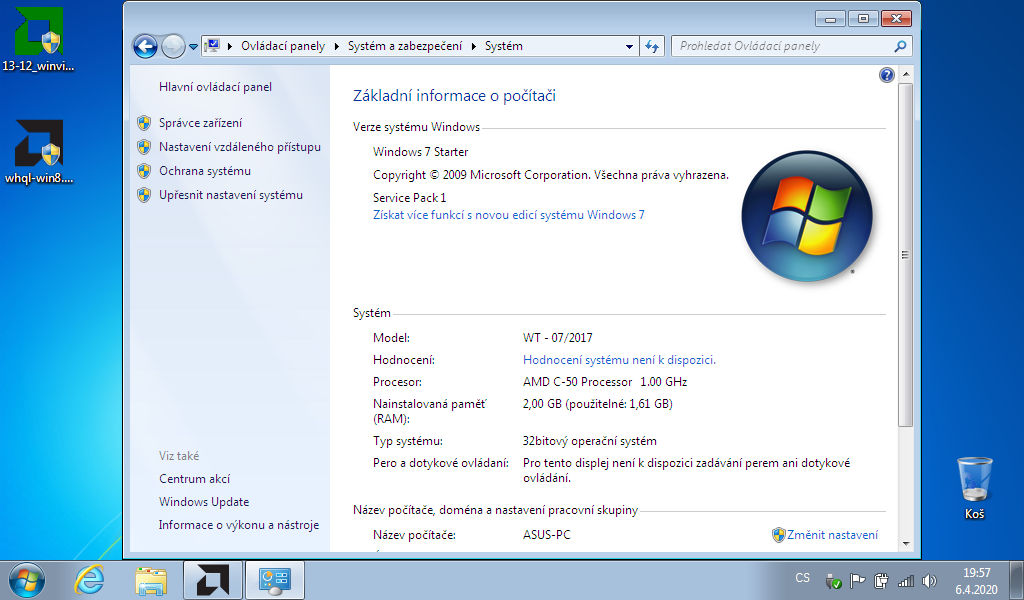Expand the arrow before Ovládací panely breadcrumb
Image resolution: width=1024 pixels, height=600 pixels.
point(230,46)
